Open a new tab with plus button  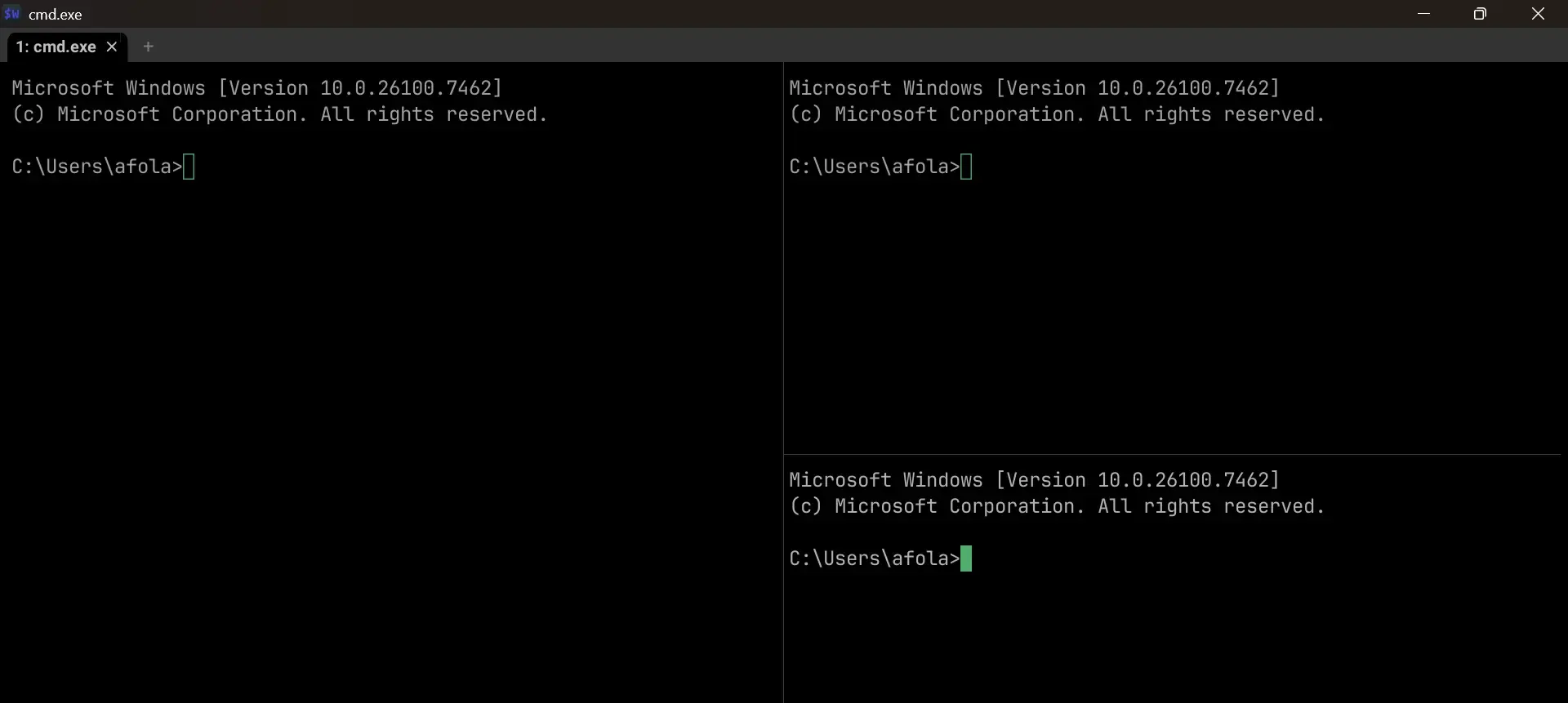pos(148,47)
